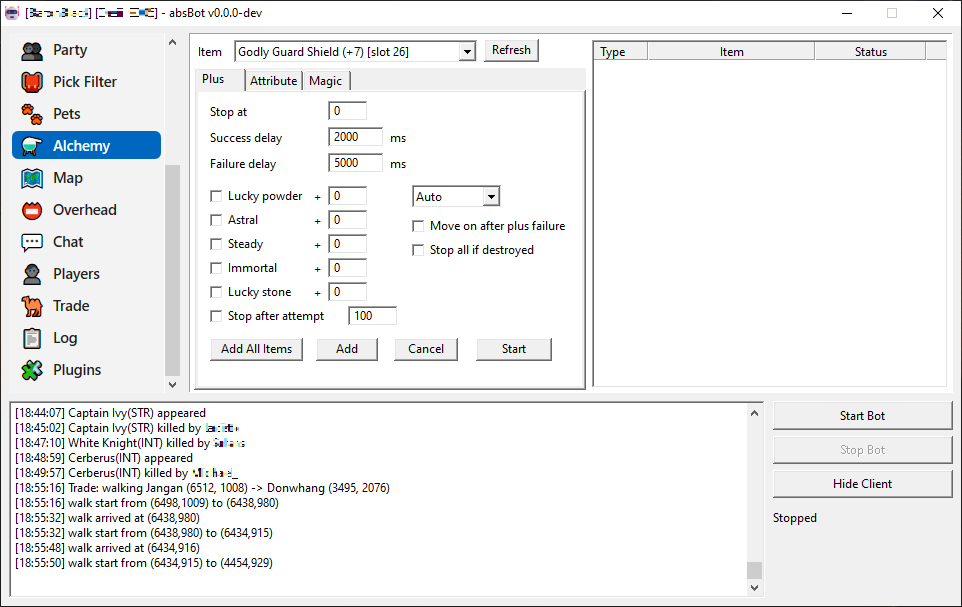Click the Stop after attempt count field

(x=372, y=316)
